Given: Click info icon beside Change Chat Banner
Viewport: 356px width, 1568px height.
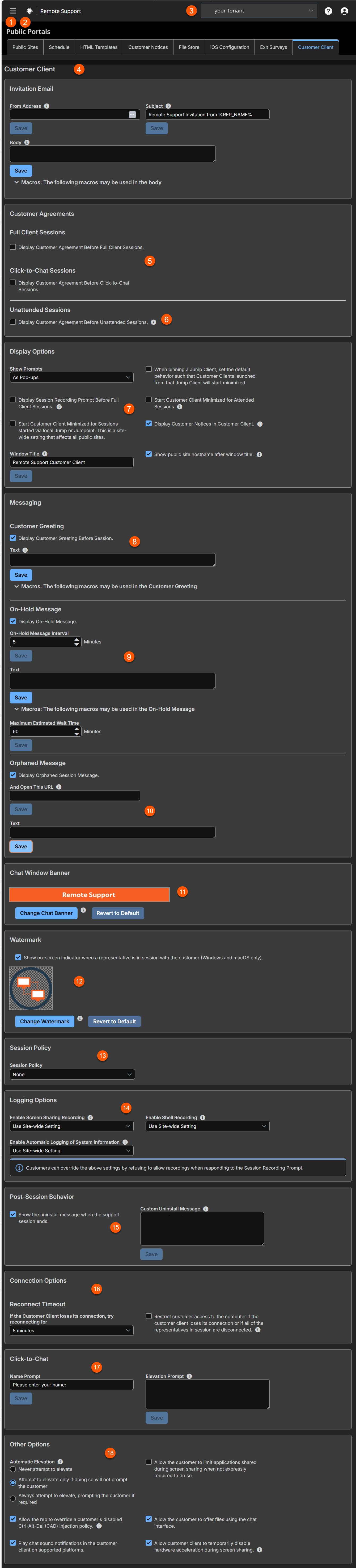Looking at the screenshot, I should 83,910.
